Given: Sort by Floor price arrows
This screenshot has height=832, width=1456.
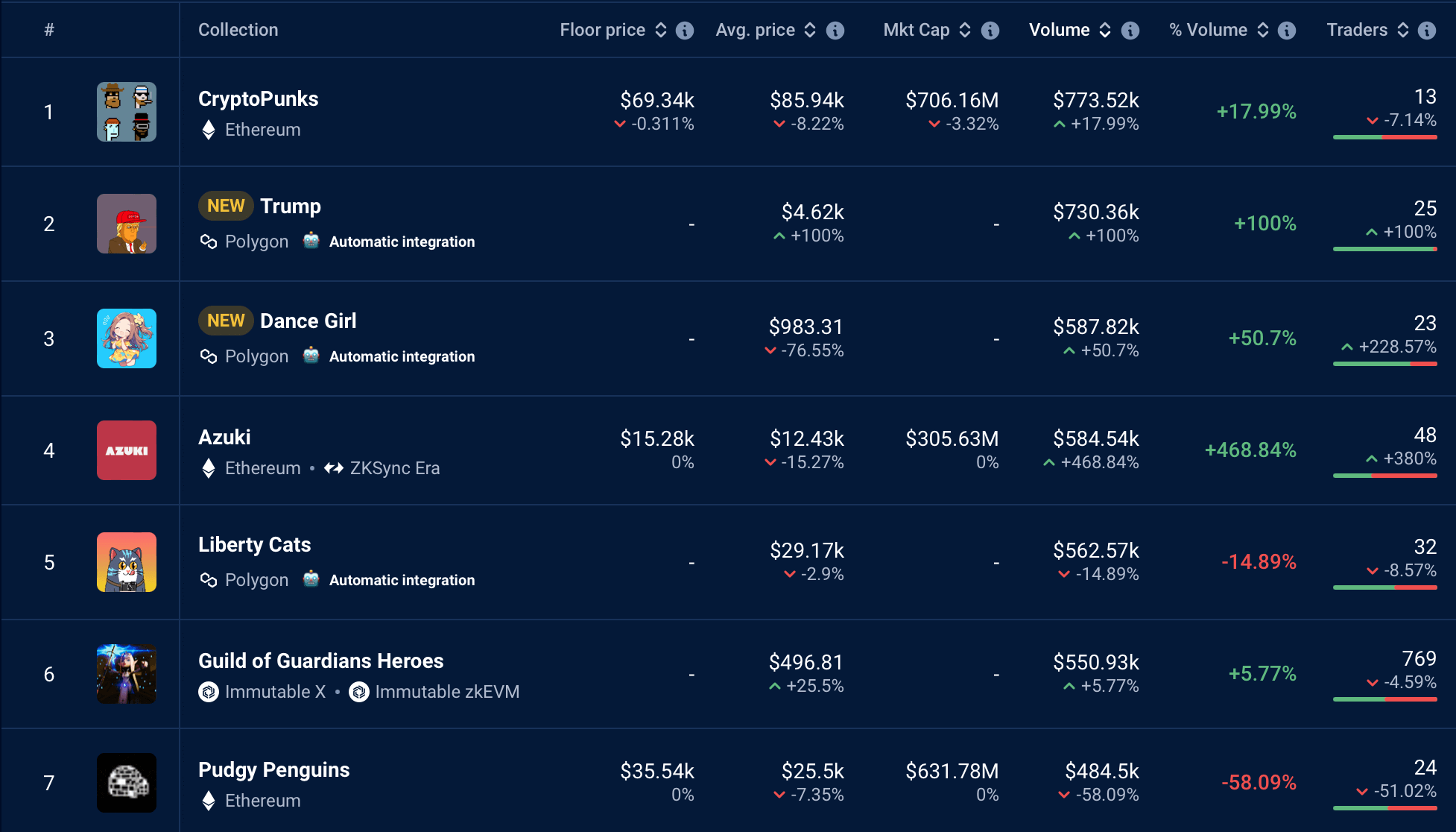Looking at the screenshot, I should pos(661,30).
